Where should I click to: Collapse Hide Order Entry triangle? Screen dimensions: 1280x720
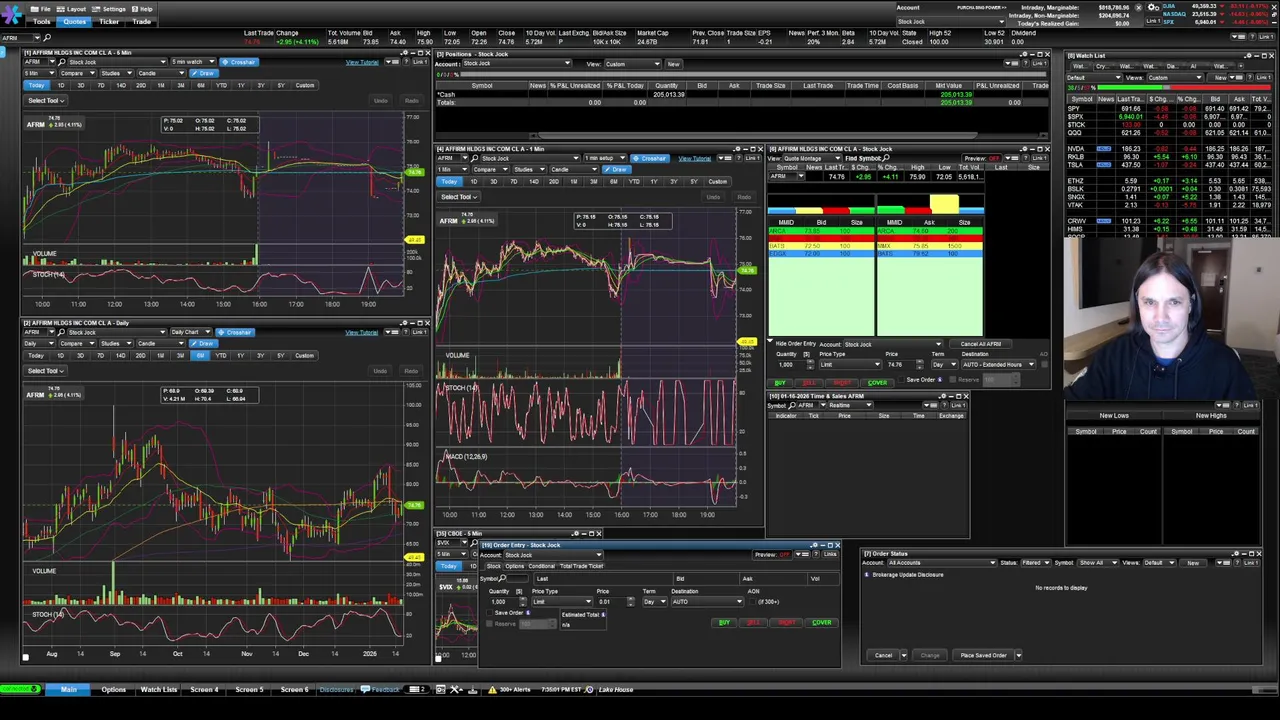(x=770, y=341)
